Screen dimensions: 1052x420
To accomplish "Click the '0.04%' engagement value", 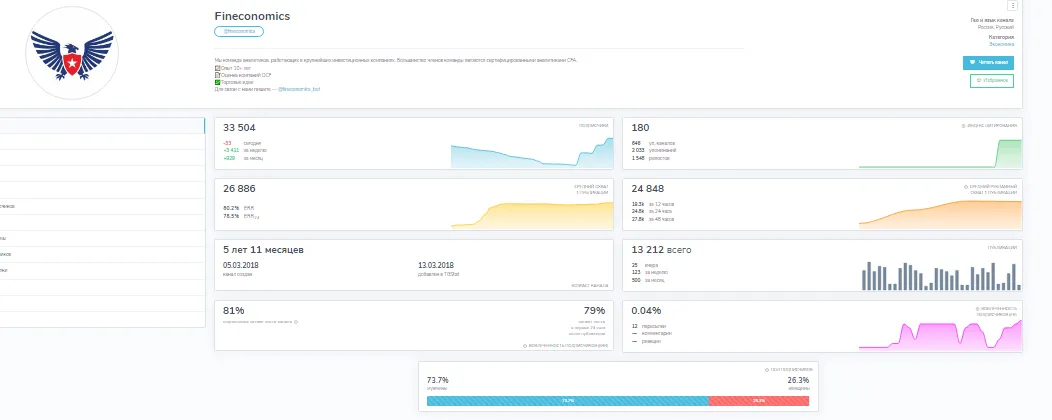I will [646, 311].
